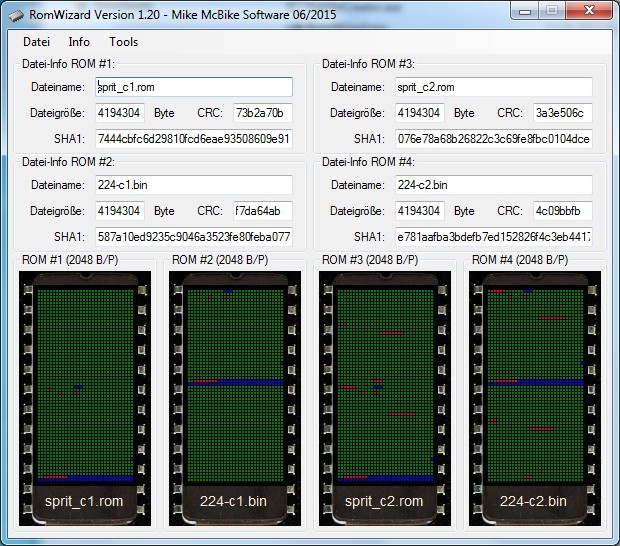Screen dimensions: 620x546
Task: Maximize the RomWizard window
Action: point(551,11)
